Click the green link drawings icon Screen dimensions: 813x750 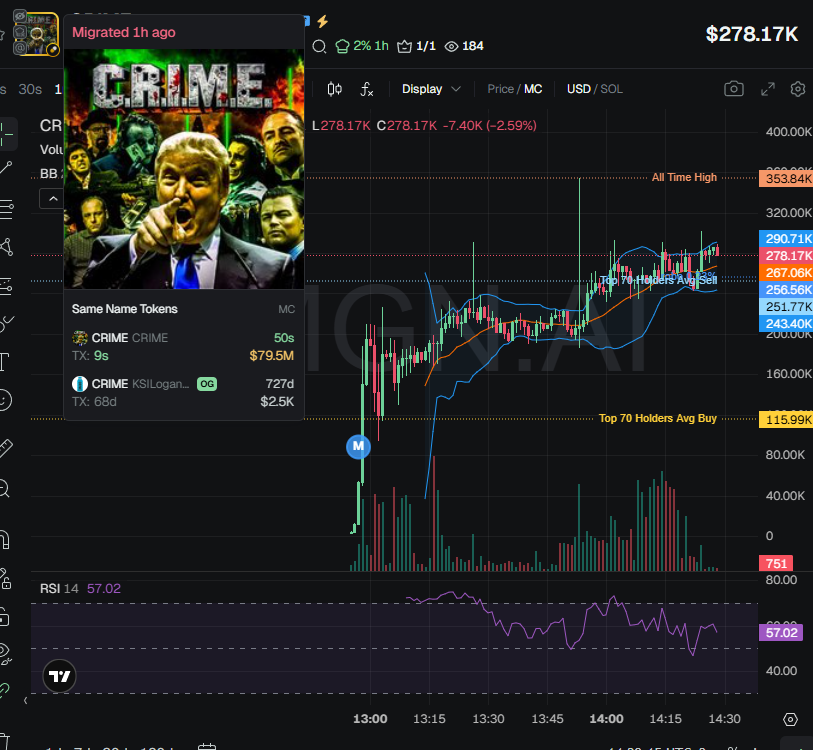click(5, 689)
